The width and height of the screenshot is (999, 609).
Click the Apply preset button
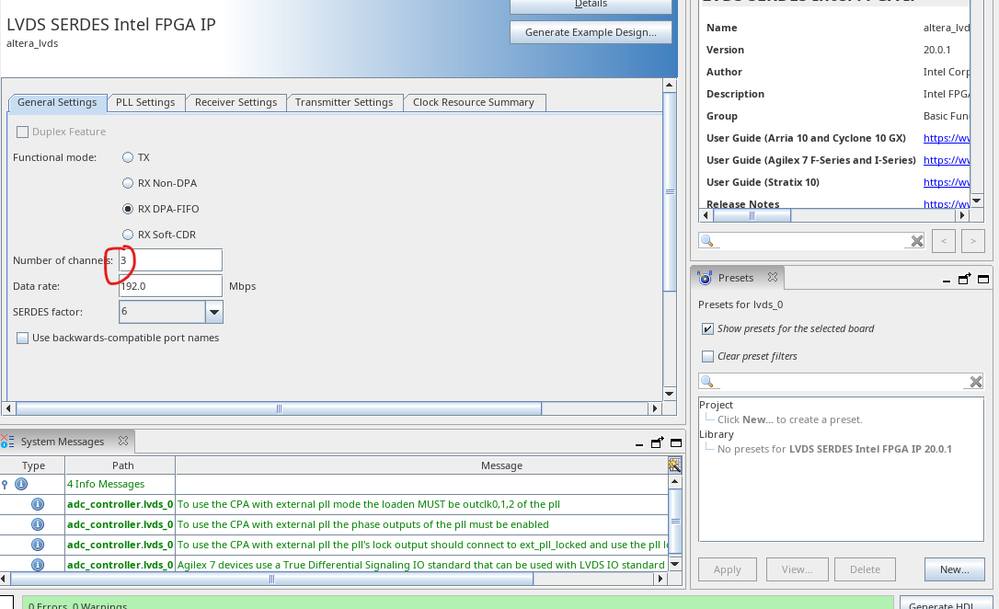pos(728,570)
